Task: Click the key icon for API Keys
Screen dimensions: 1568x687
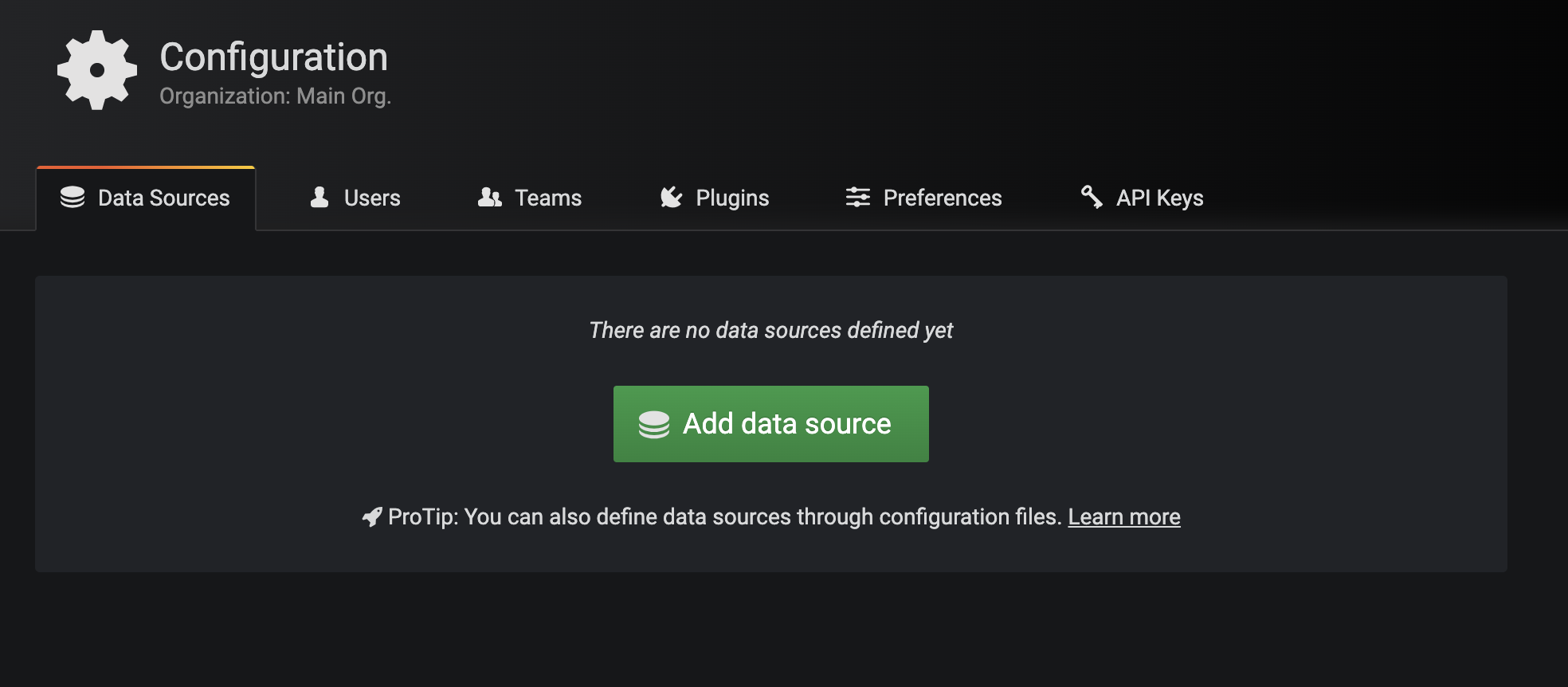Action: (x=1092, y=197)
